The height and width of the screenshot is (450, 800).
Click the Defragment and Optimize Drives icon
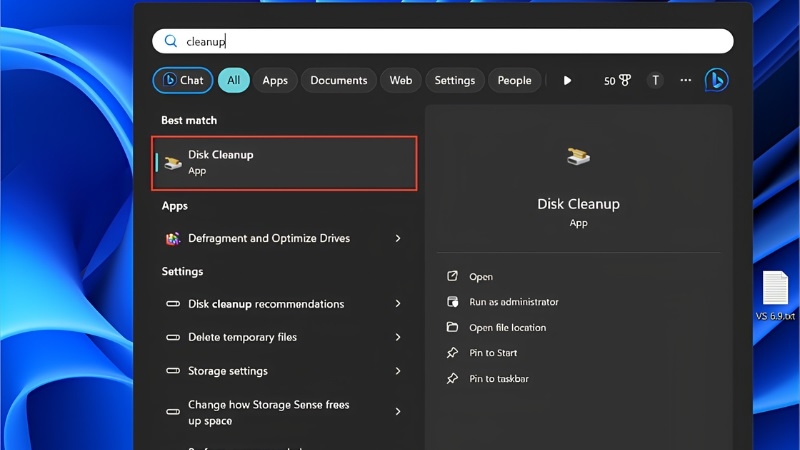[172, 238]
